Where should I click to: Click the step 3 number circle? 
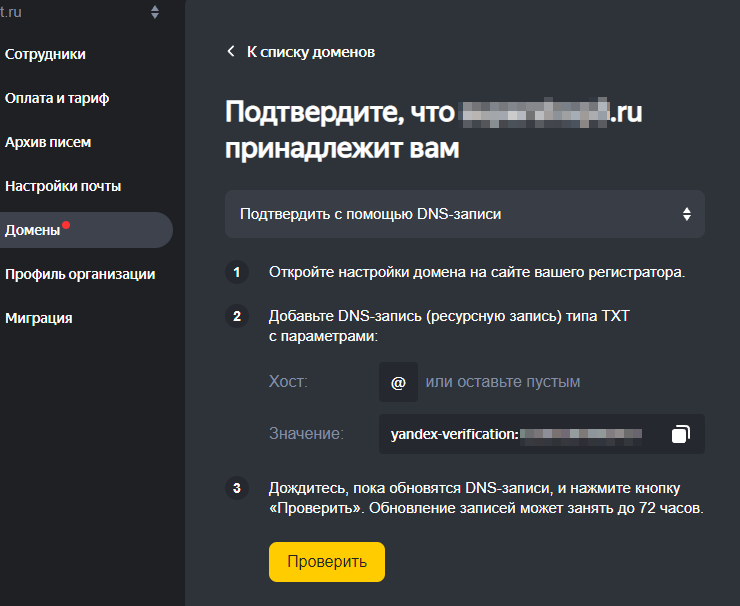tap(237, 489)
